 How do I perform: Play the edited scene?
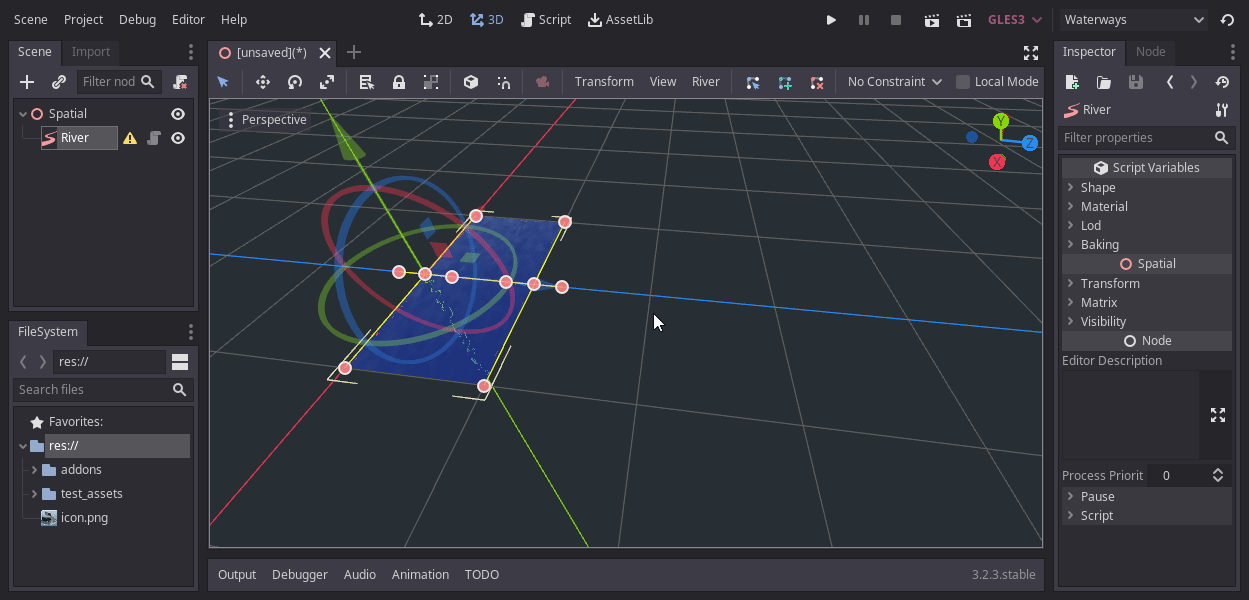pyautogui.click(x=932, y=20)
